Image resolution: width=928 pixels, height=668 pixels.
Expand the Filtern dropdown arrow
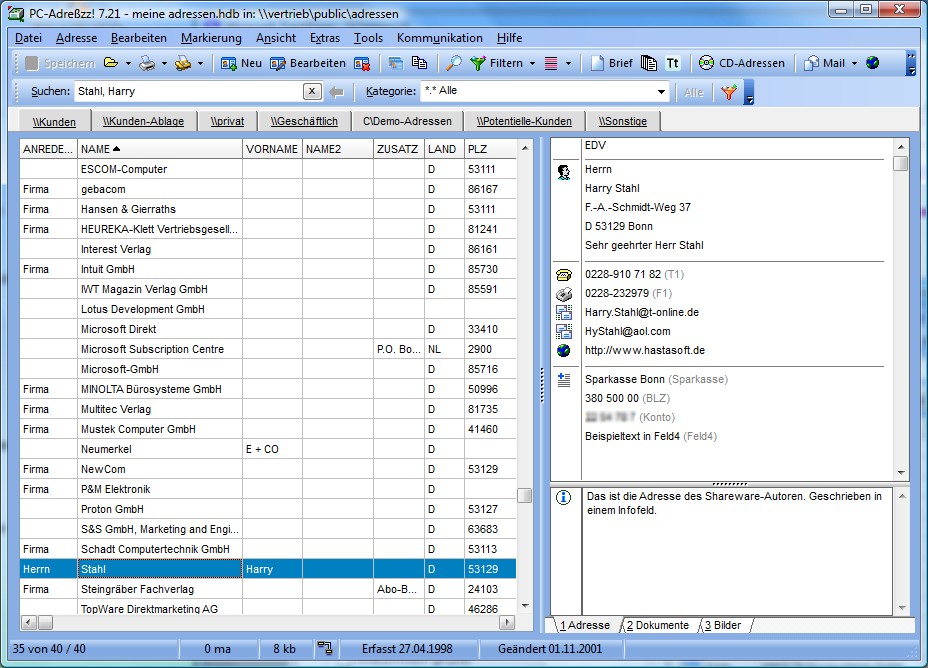tap(533, 63)
